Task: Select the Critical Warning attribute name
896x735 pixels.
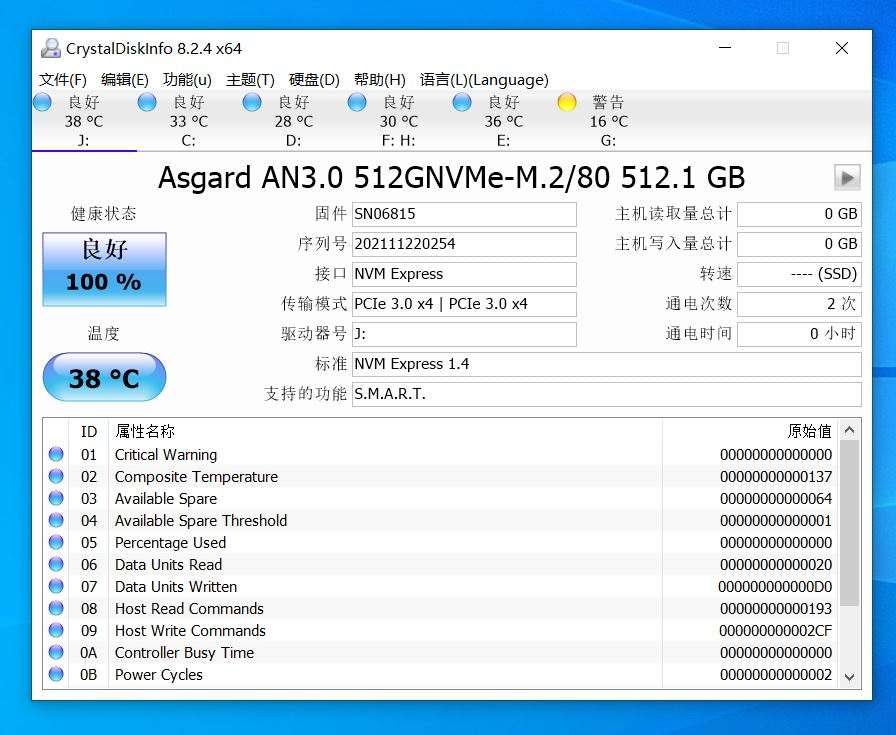Action: coord(166,455)
